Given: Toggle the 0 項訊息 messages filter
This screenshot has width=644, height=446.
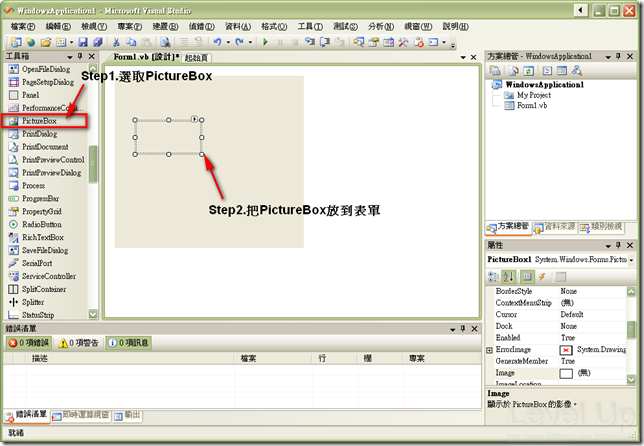Looking at the screenshot, I should [129, 343].
